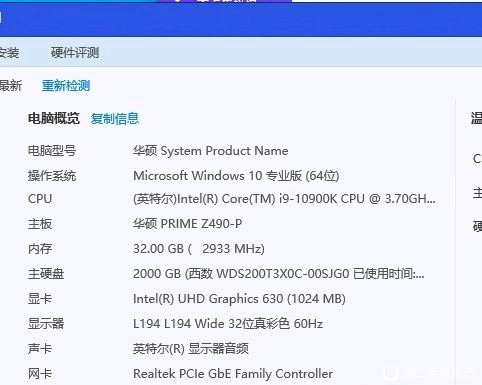Select the Realtek PCIe GbE Family Controller entry
The image size is (482, 385).
tap(233, 374)
